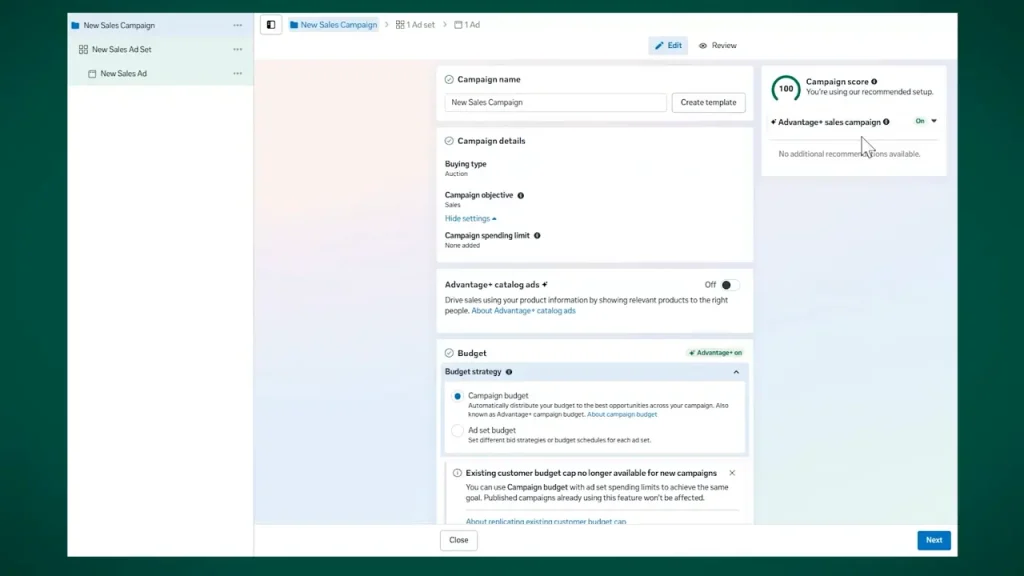
Task: Open the New Sales Ad Set options menu
Action: point(238,50)
